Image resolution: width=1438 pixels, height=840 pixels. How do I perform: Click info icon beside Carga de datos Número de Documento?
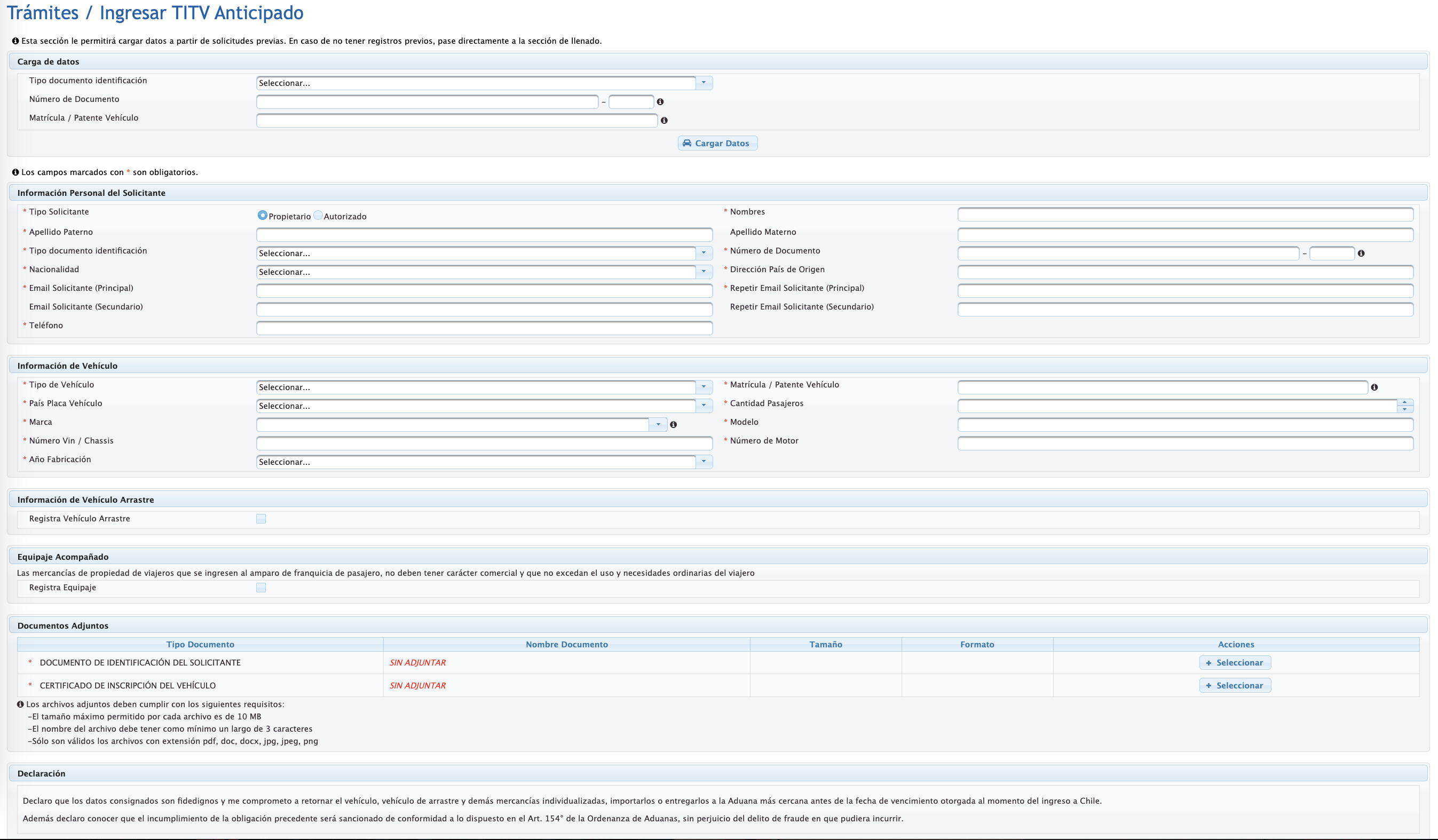pos(660,102)
